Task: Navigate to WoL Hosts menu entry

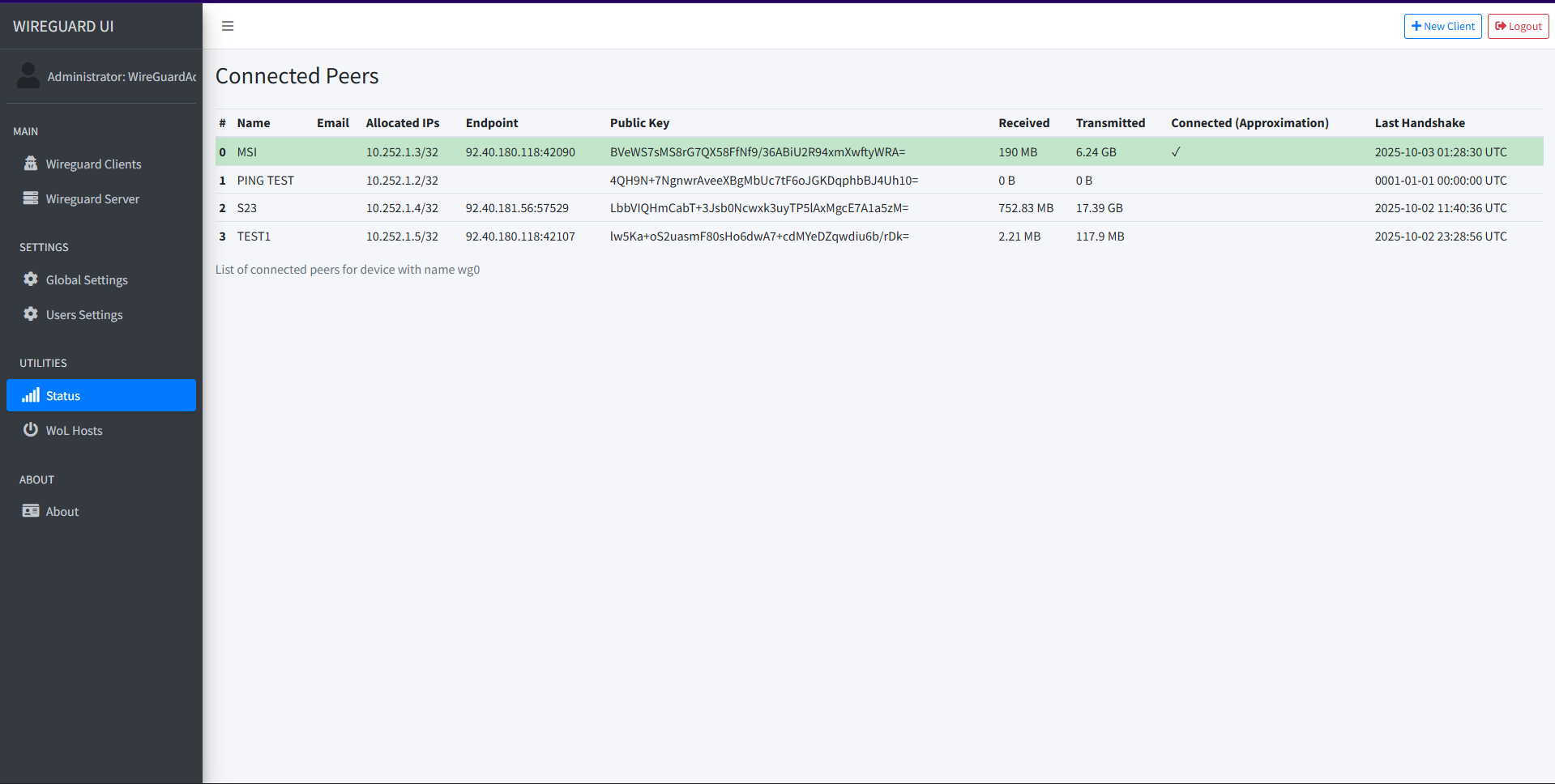Action: coord(75,429)
